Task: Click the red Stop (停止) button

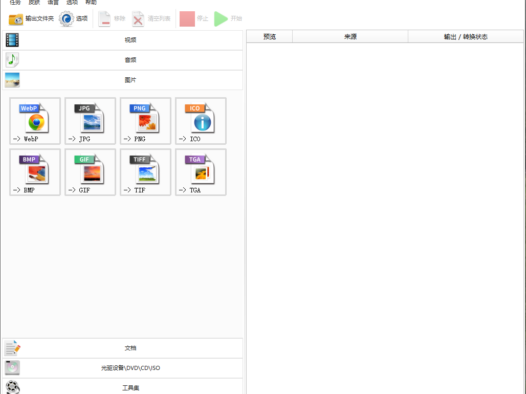Action: (x=194, y=19)
